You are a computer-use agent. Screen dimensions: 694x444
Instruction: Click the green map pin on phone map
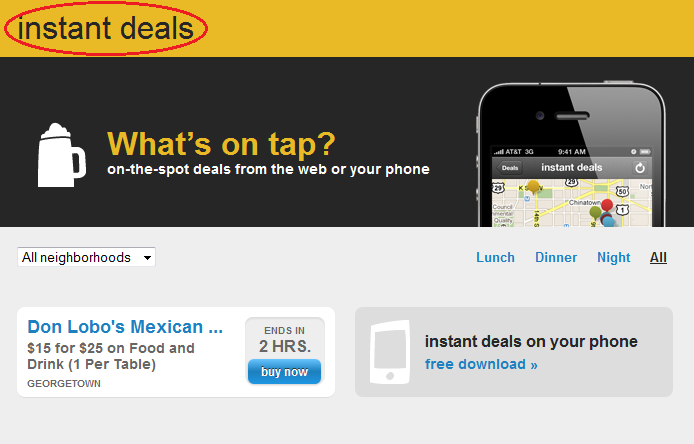click(596, 213)
